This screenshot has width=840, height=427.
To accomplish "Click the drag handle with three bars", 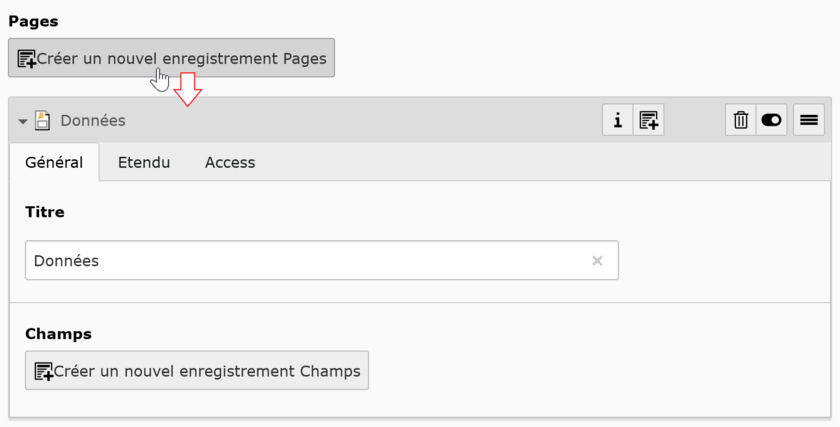I will [809, 120].
